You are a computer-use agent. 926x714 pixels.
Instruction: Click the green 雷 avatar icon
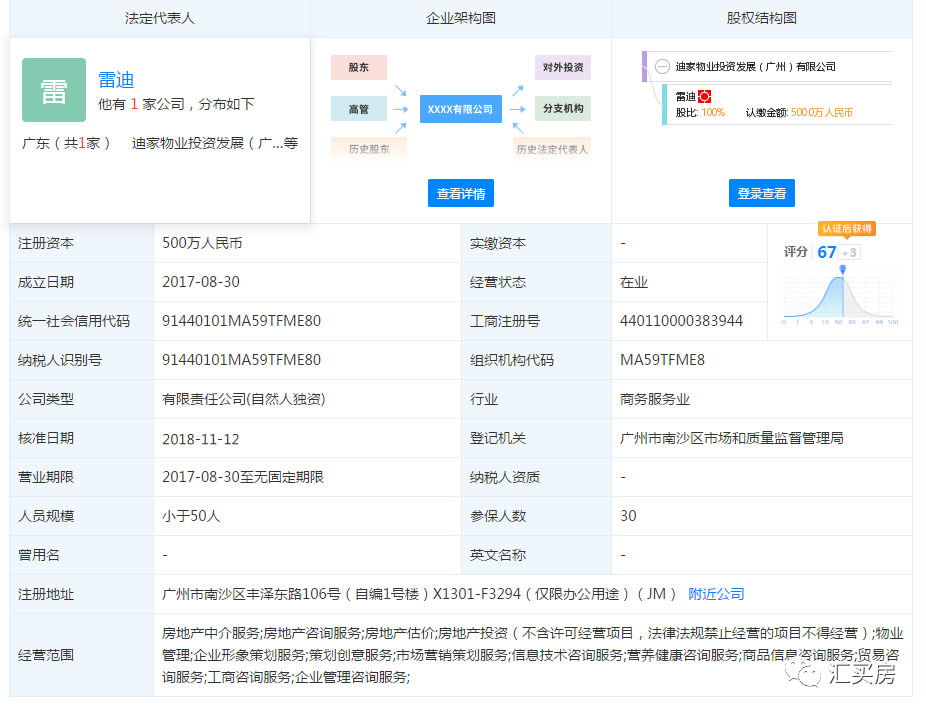(x=54, y=90)
